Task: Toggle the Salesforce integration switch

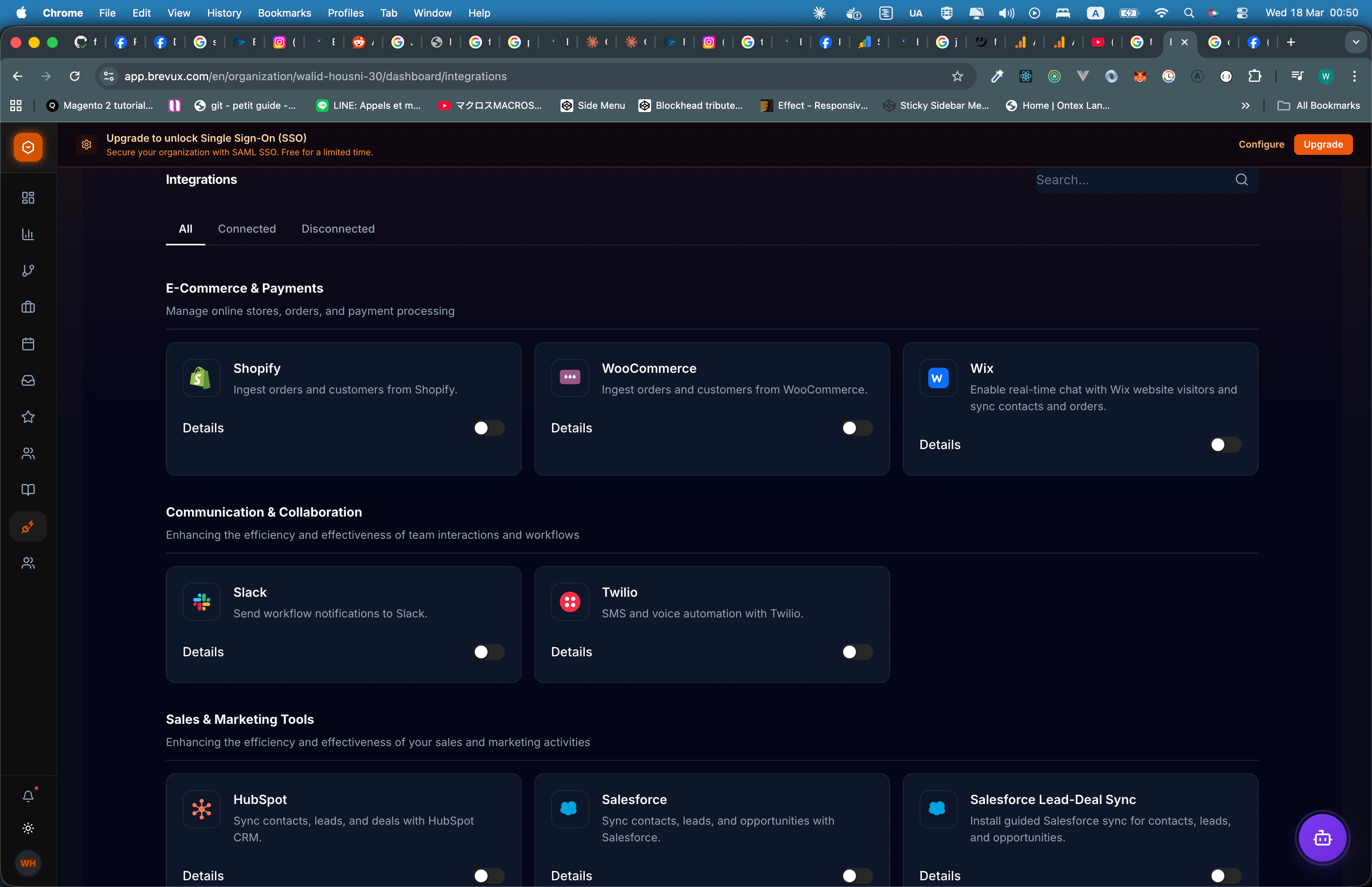Action: (x=857, y=876)
